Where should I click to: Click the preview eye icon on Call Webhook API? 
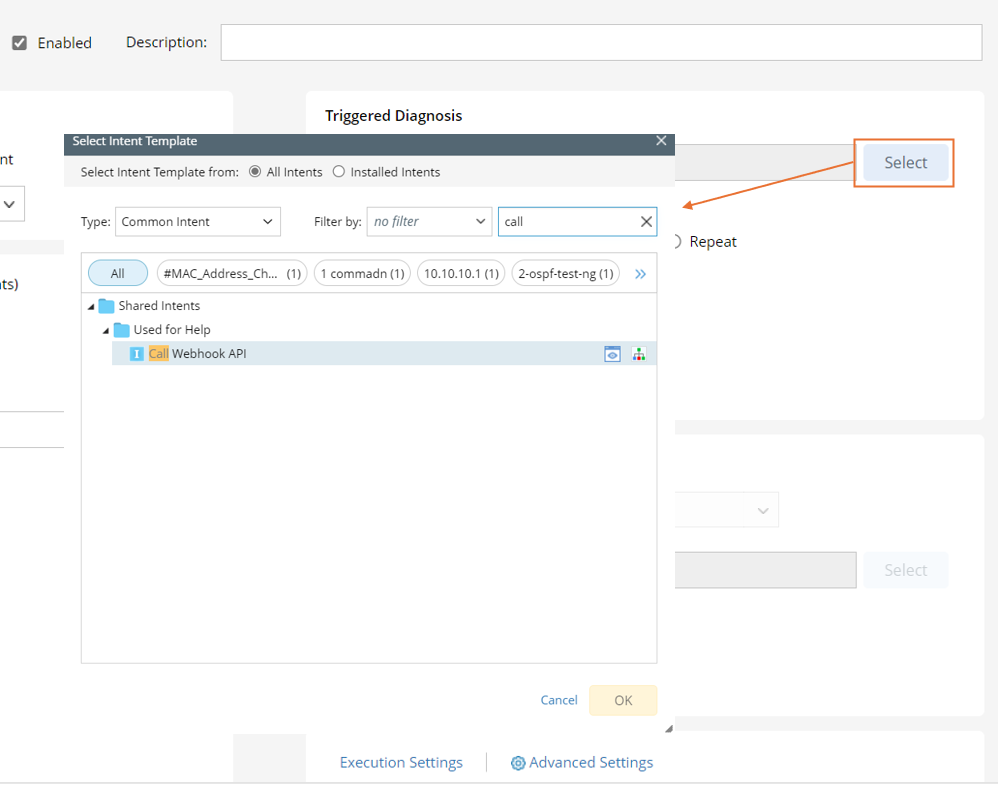click(x=612, y=354)
